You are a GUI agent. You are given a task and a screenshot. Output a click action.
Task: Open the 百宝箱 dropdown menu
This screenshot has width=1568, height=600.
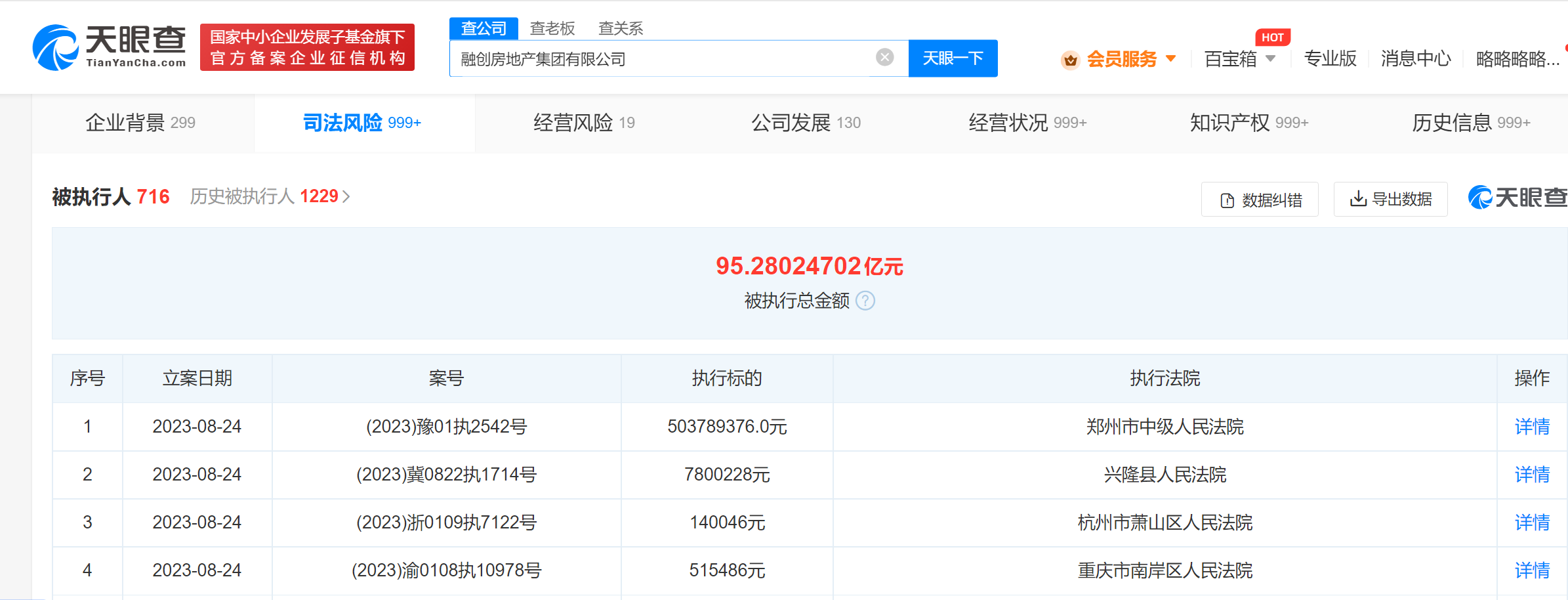click(1239, 59)
